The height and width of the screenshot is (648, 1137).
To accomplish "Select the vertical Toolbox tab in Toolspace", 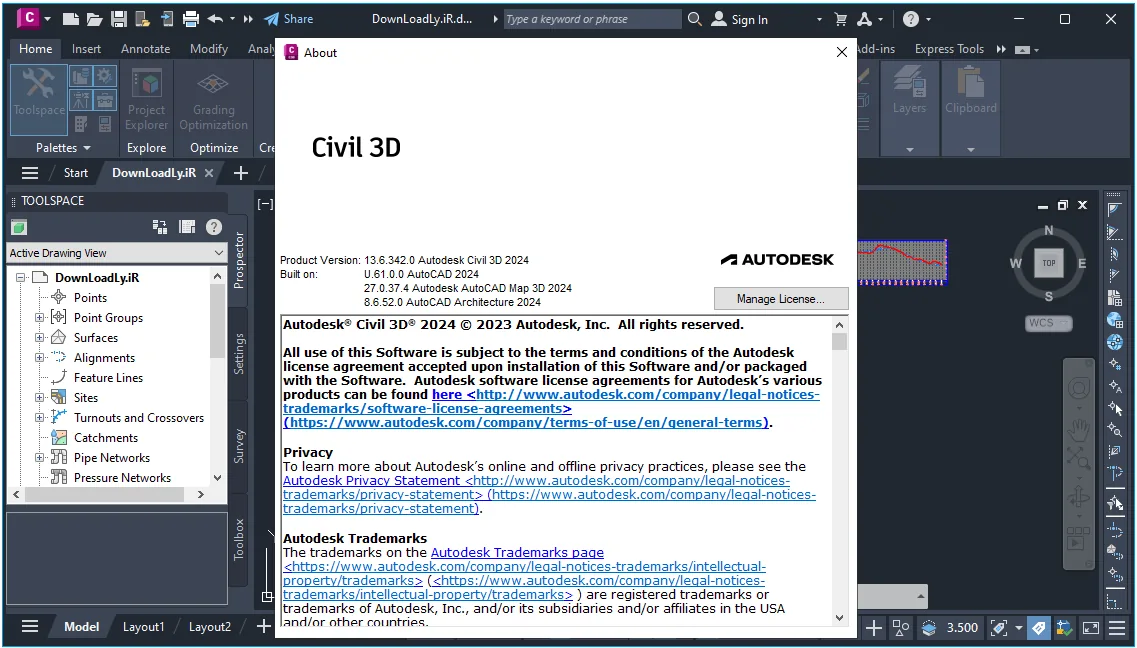I will point(239,539).
